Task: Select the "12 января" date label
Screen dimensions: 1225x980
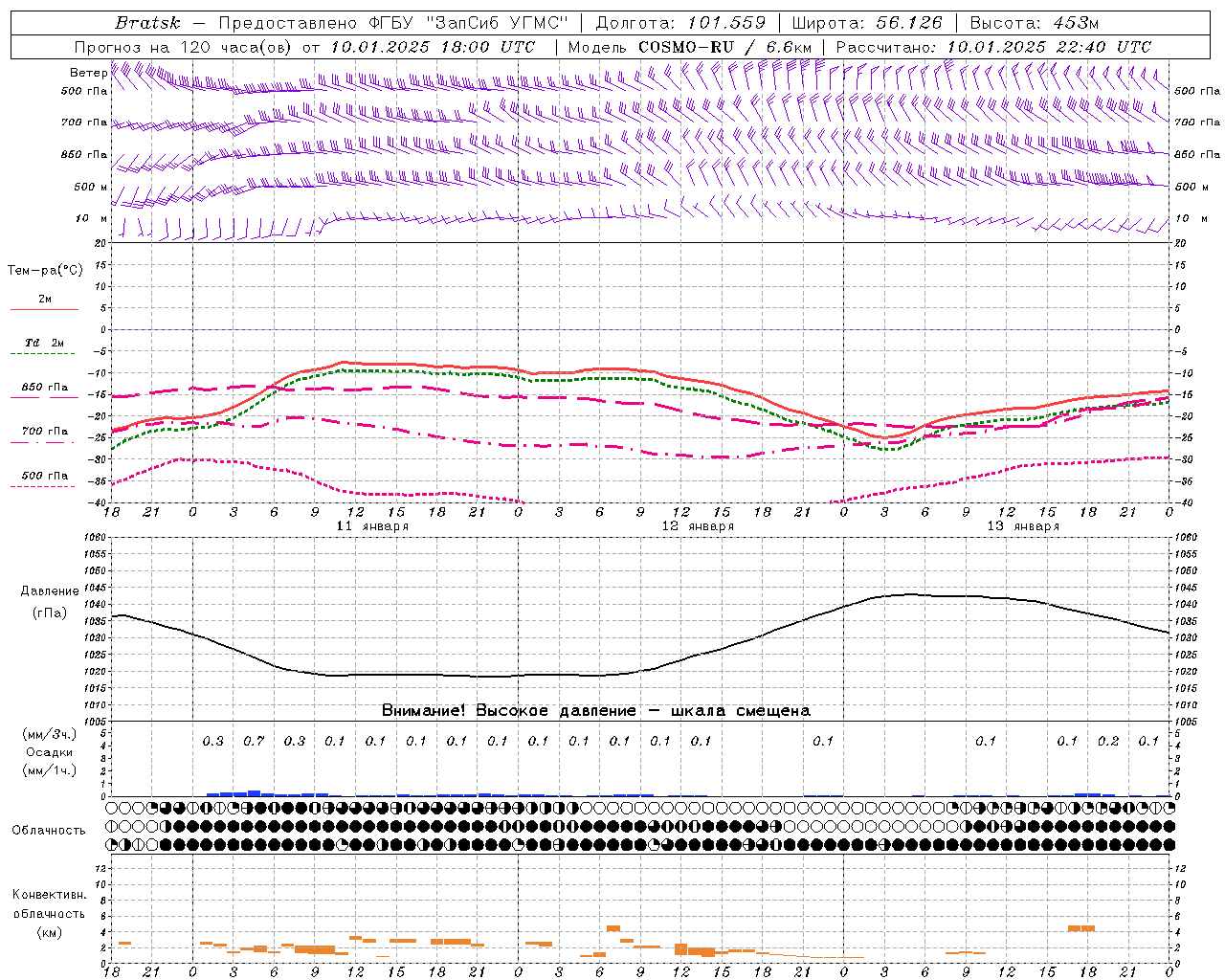Action: 698,526
